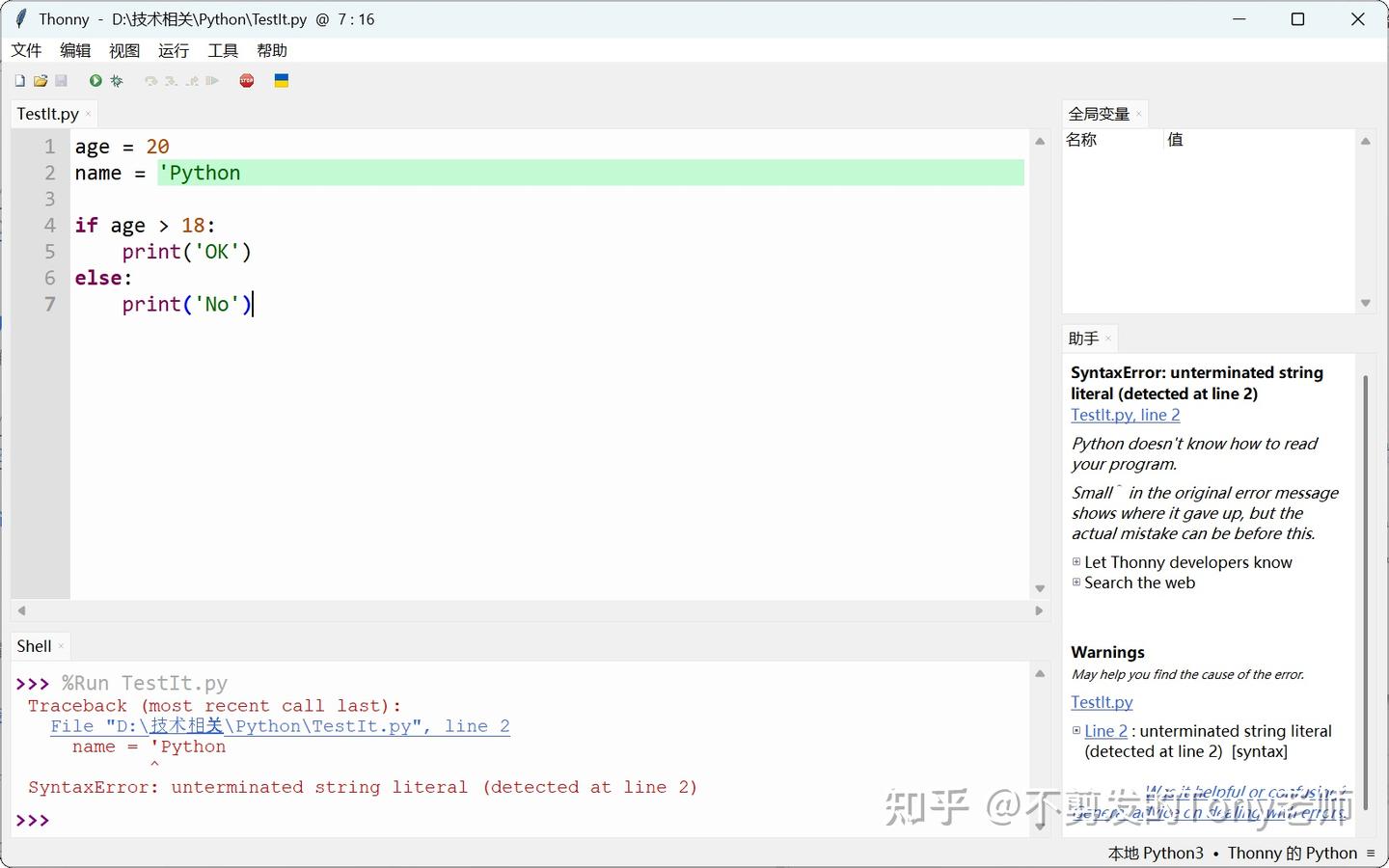
Task: Click the Step Over debugger icon
Action: [x=150, y=81]
